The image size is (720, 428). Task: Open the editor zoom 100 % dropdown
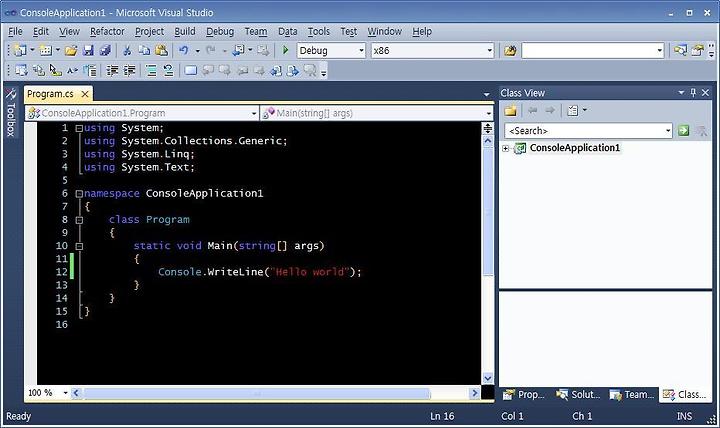pos(66,393)
